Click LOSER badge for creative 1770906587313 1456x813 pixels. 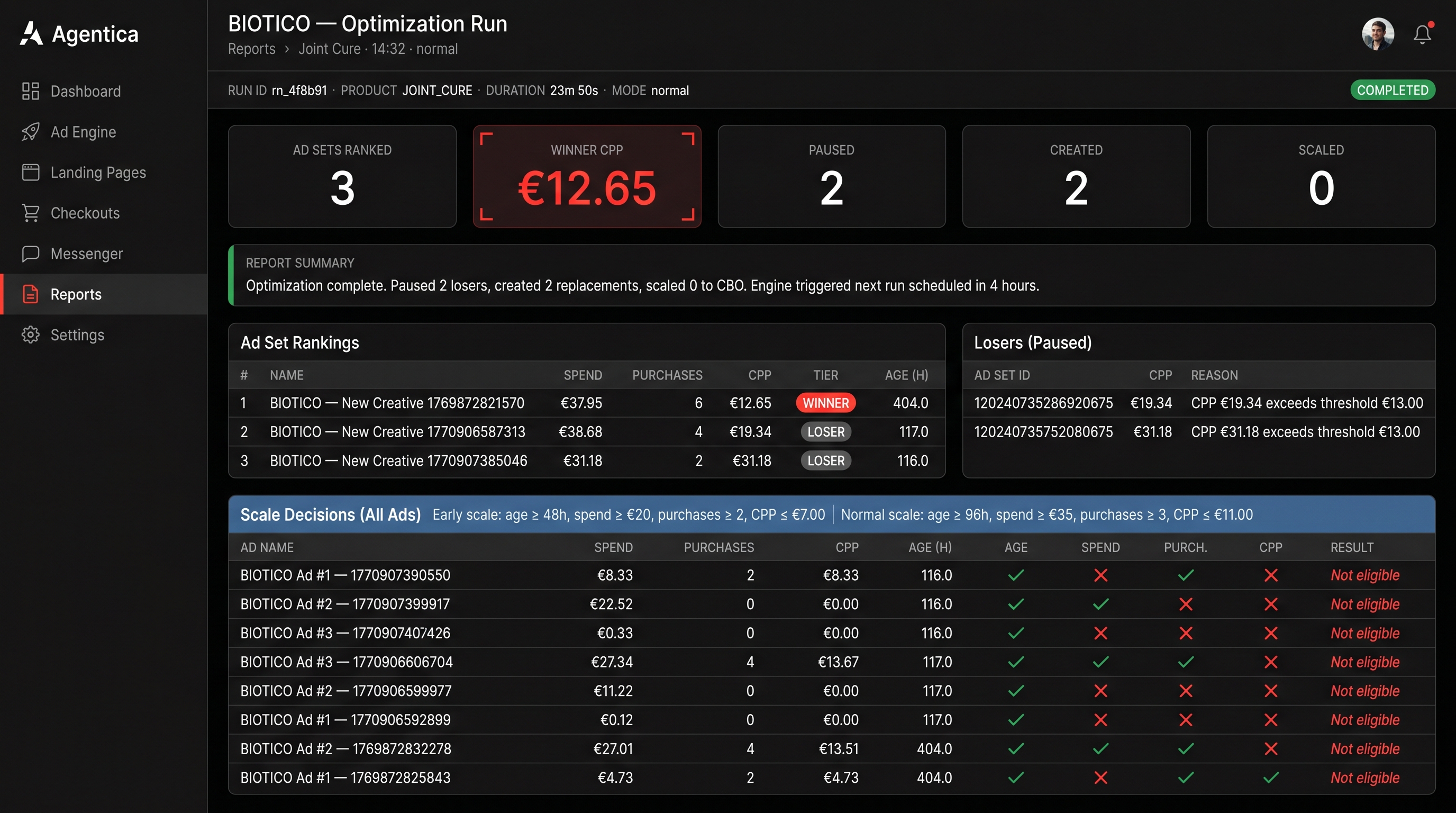826,432
